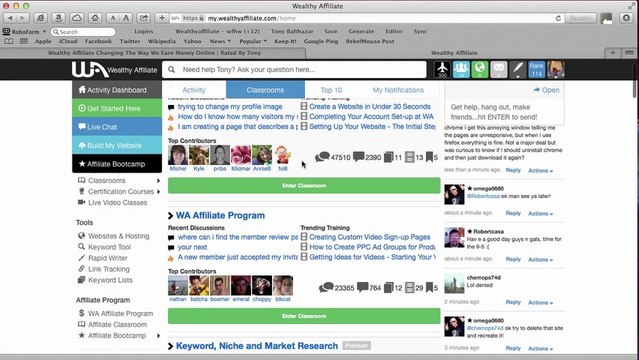The height and width of the screenshot is (360, 639).
Task: Click Safari forward arrow button
Action: click(23, 18)
